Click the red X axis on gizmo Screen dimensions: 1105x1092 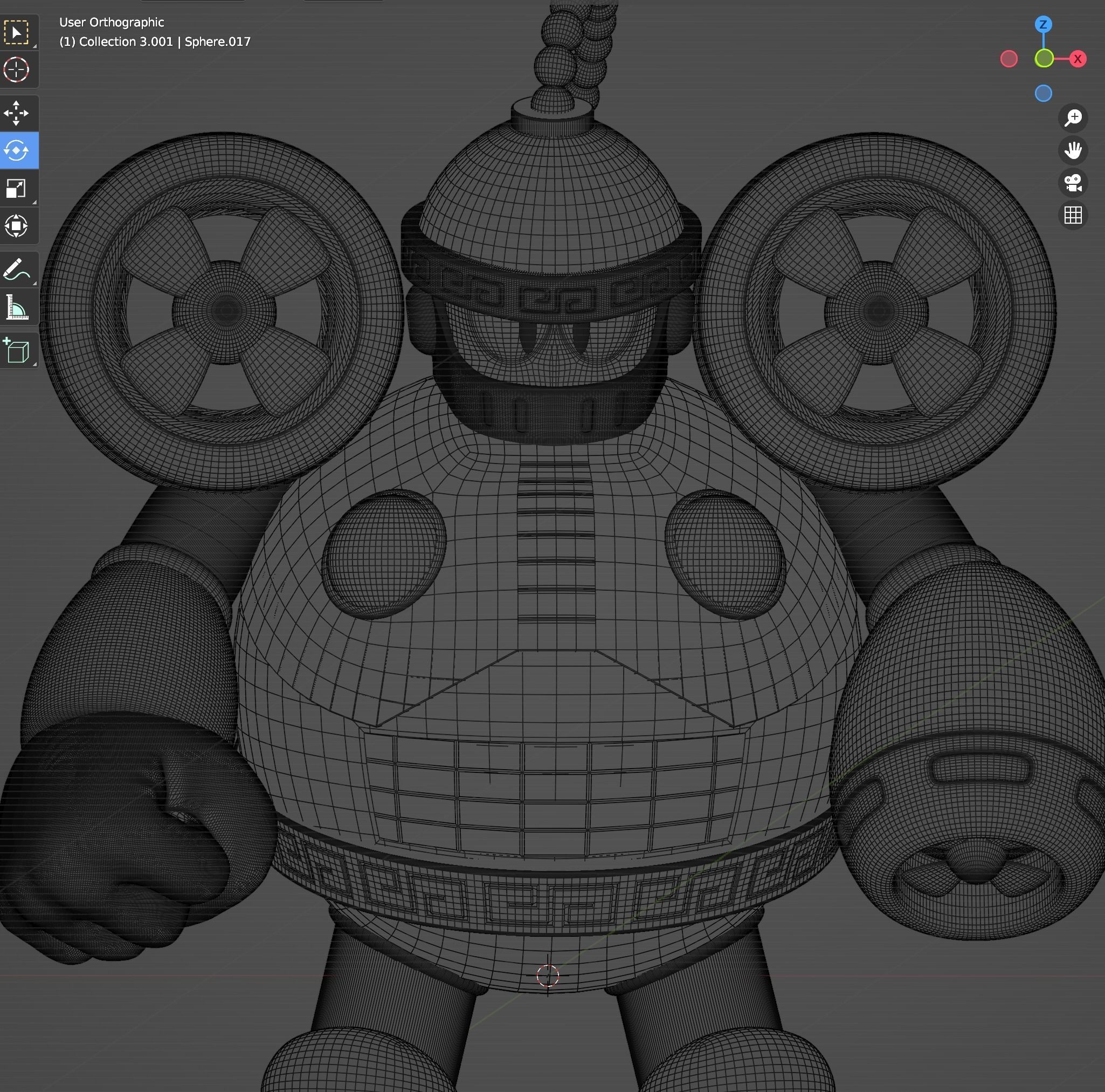1078,59
